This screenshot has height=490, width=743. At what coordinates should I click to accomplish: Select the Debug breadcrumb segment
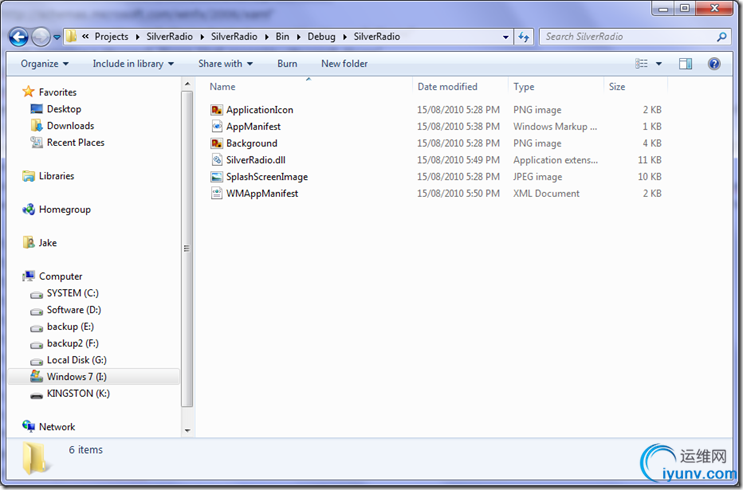(x=321, y=36)
